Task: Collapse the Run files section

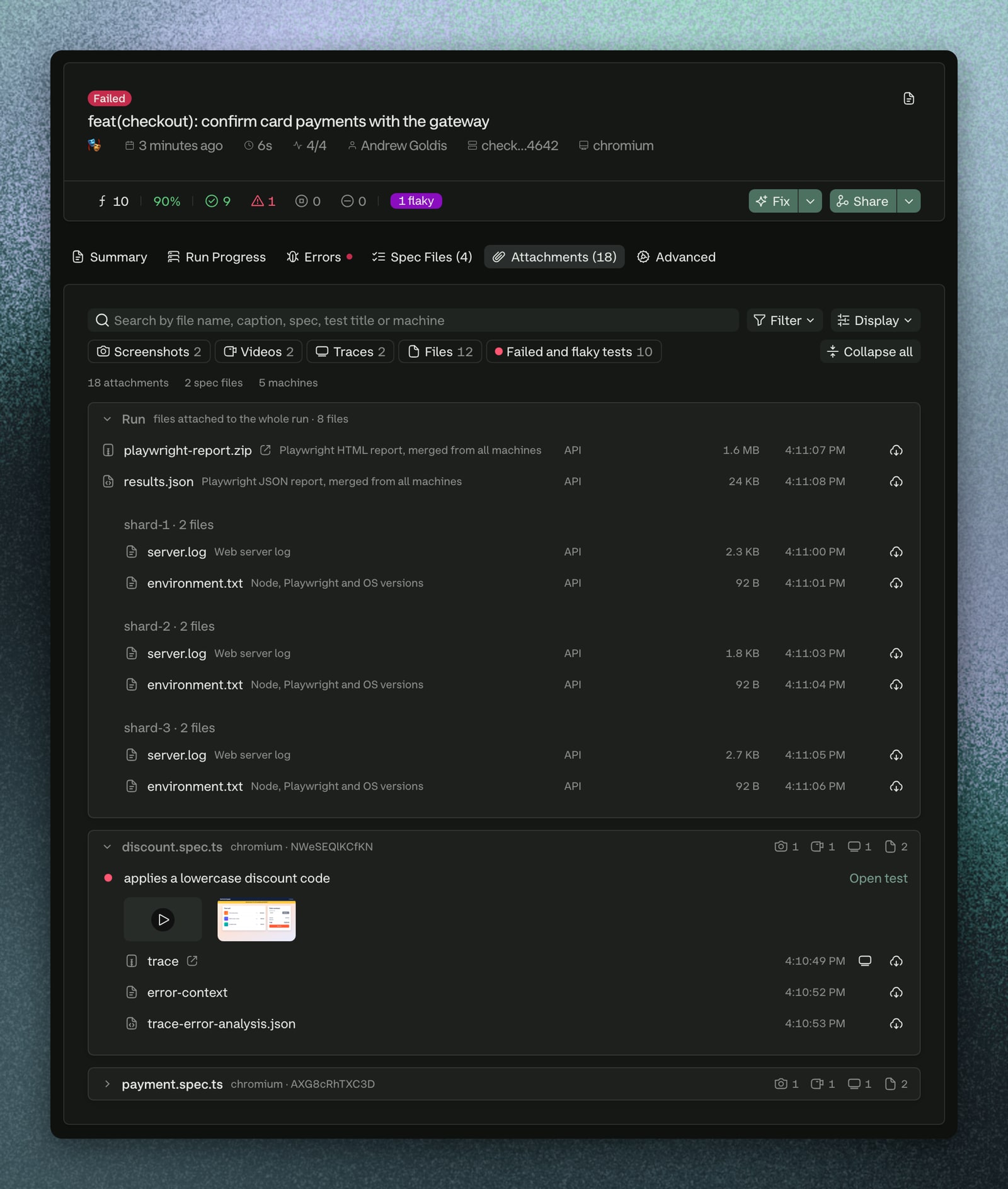Action: point(107,419)
